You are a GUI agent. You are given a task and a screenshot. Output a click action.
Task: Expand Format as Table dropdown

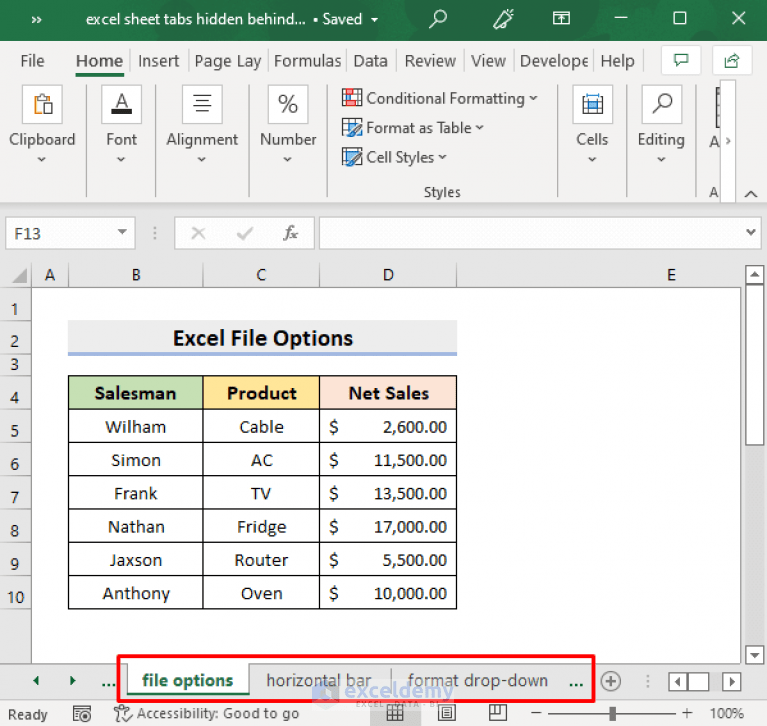pos(479,127)
